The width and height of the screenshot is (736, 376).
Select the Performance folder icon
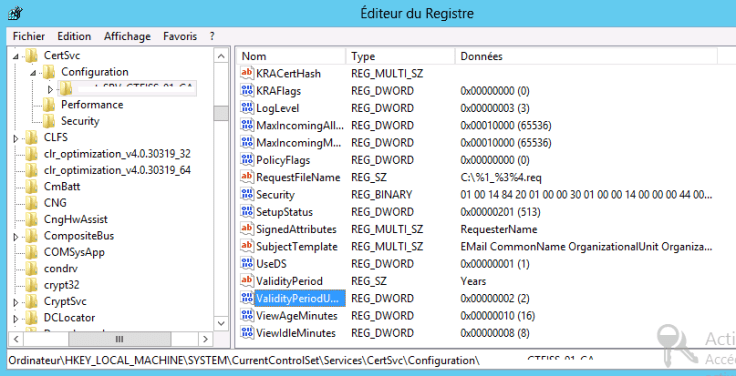[x=48, y=104]
